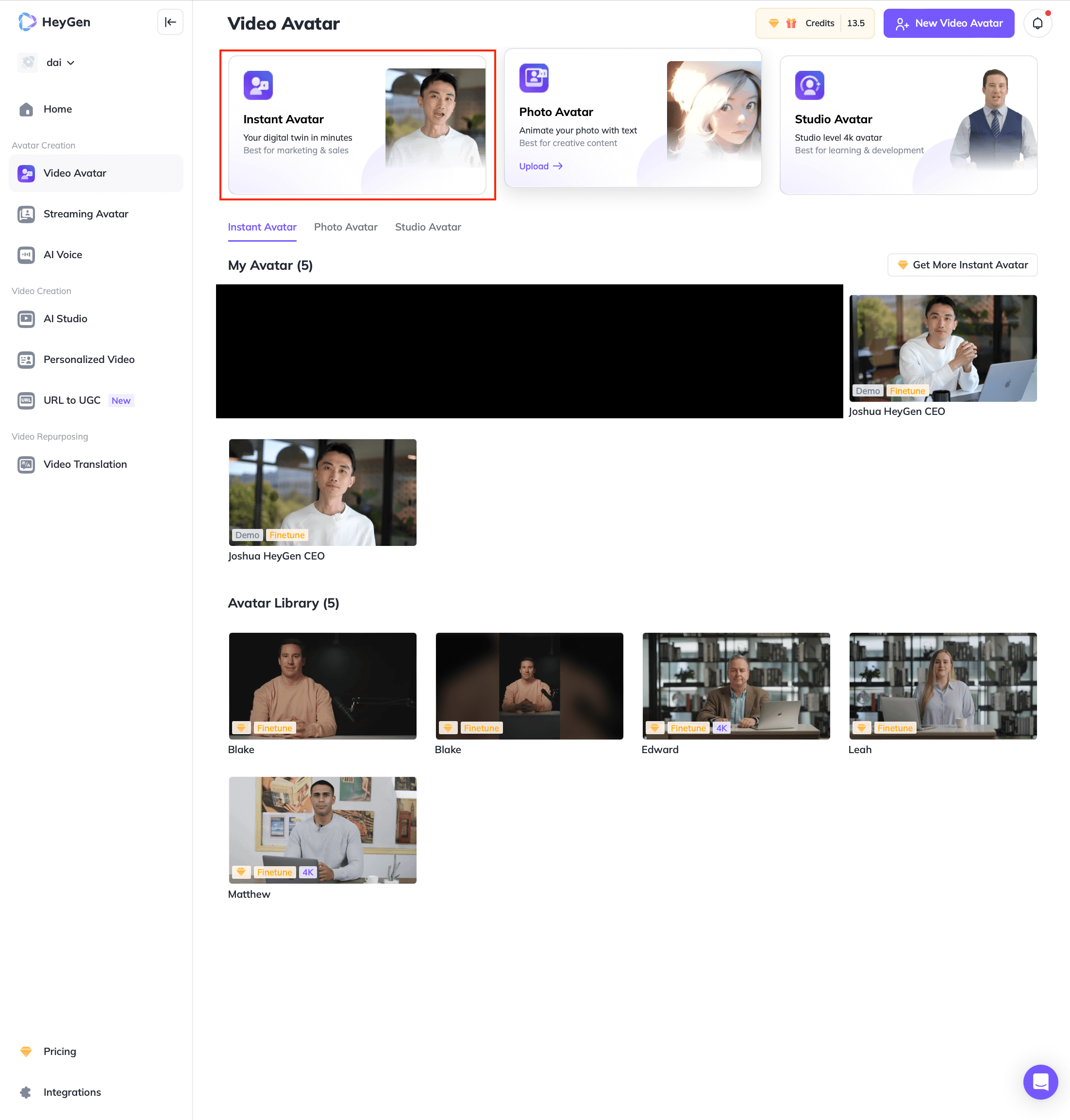Image resolution: width=1070 pixels, height=1120 pixels.
Task: Click the 4K badge on Edward's thumbnail
Action: tap(721, 728)
